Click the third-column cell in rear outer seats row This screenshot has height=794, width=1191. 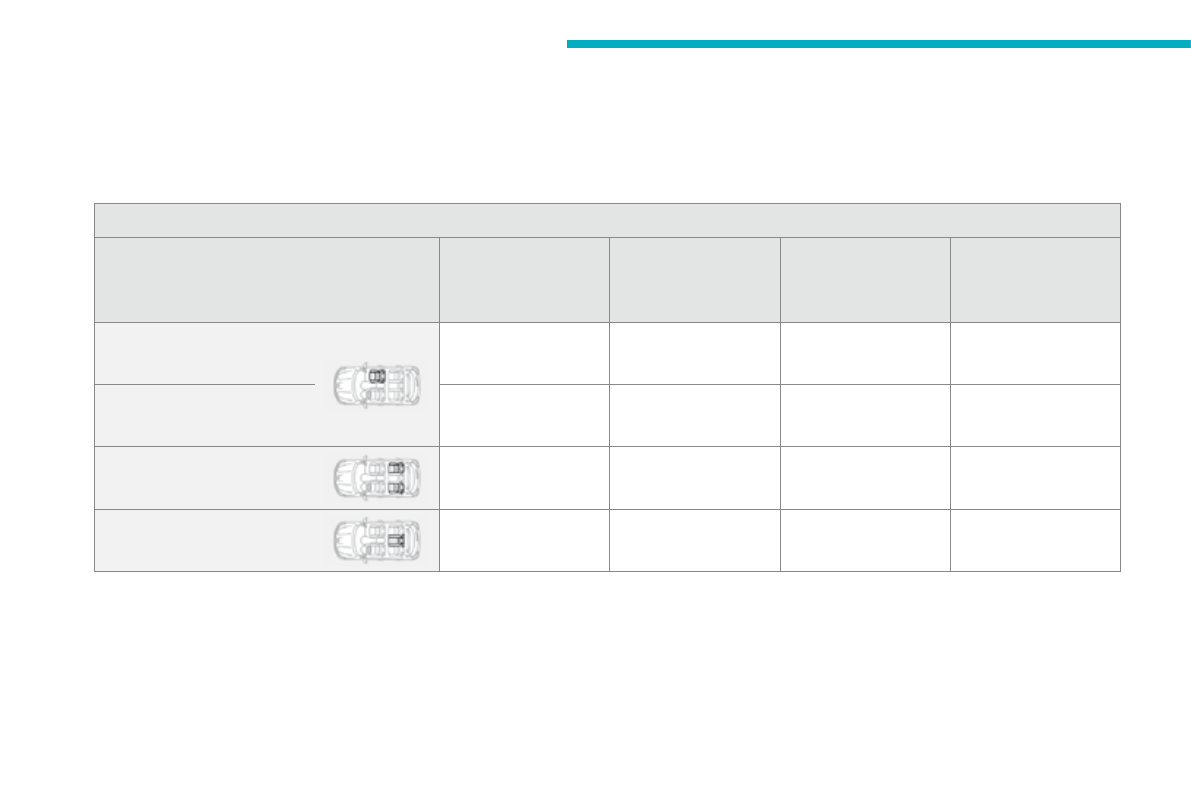[x=694, y=478]
